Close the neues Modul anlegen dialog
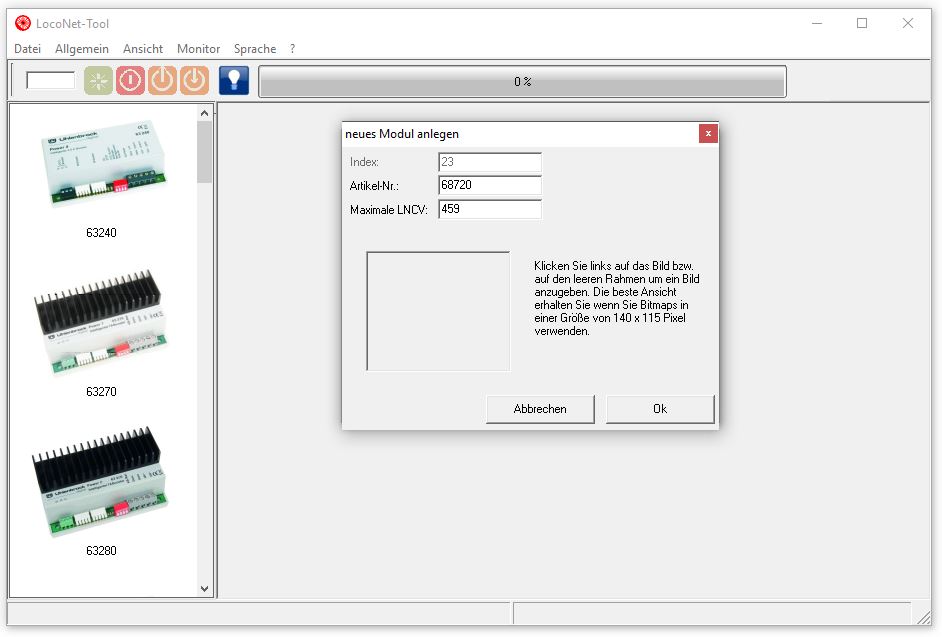 pyautogui.click(x=708, y=133)
